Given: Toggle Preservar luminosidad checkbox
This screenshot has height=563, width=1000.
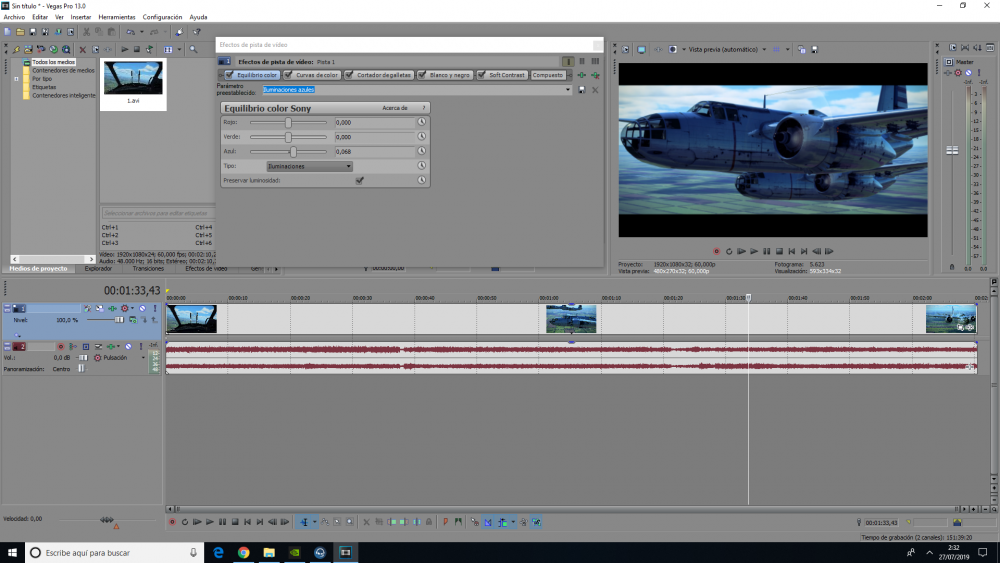Looking at the screenshot, I should (360, 180).
